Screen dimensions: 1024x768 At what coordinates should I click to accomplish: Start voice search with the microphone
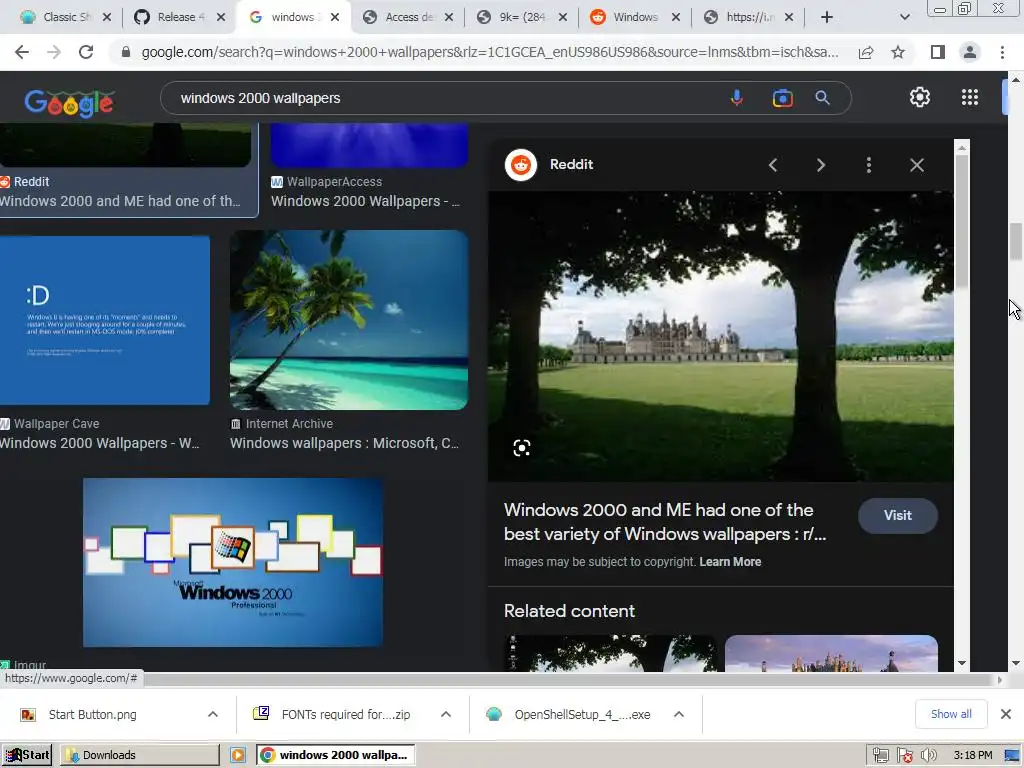[x=737, y=98]
